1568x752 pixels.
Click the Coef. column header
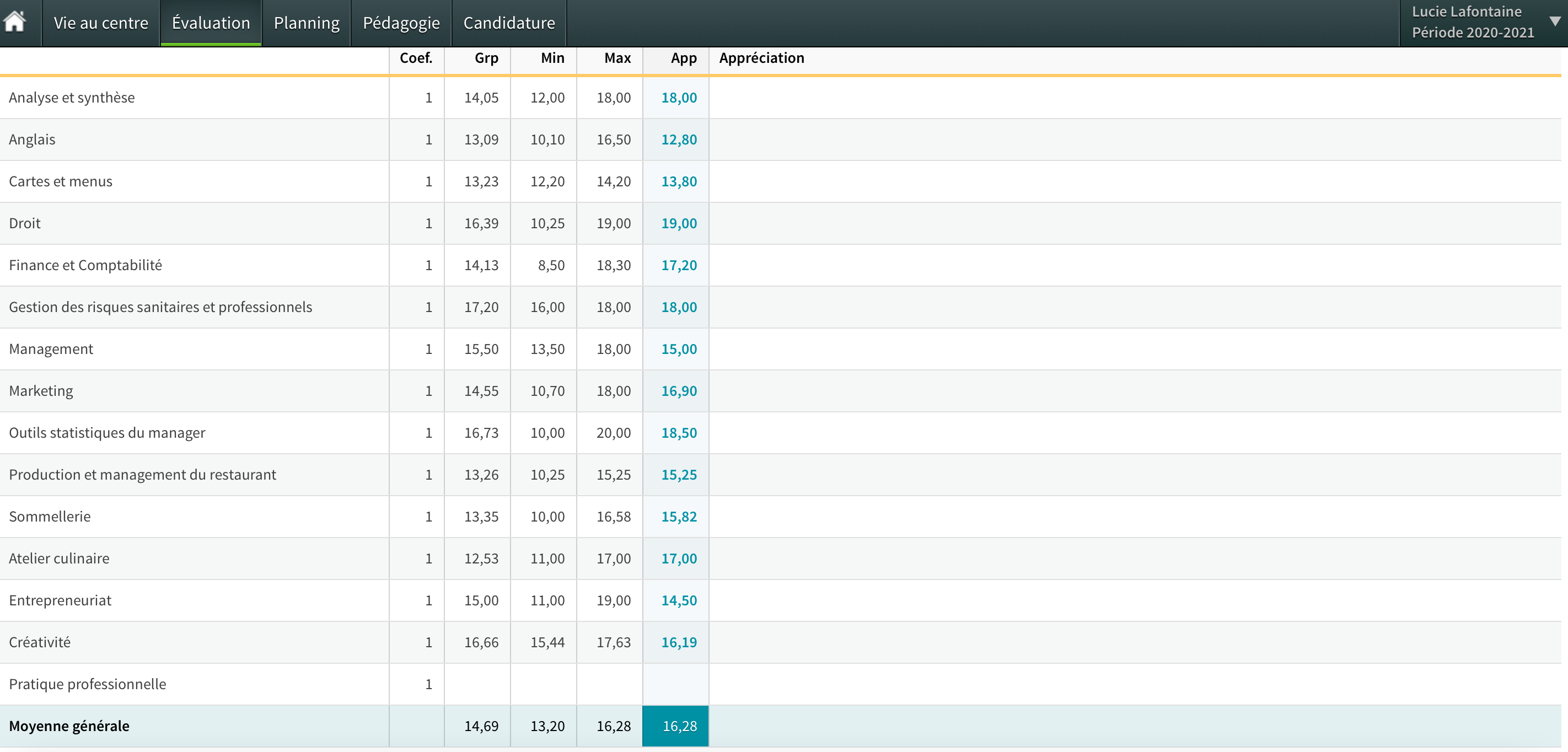[416, 58]
